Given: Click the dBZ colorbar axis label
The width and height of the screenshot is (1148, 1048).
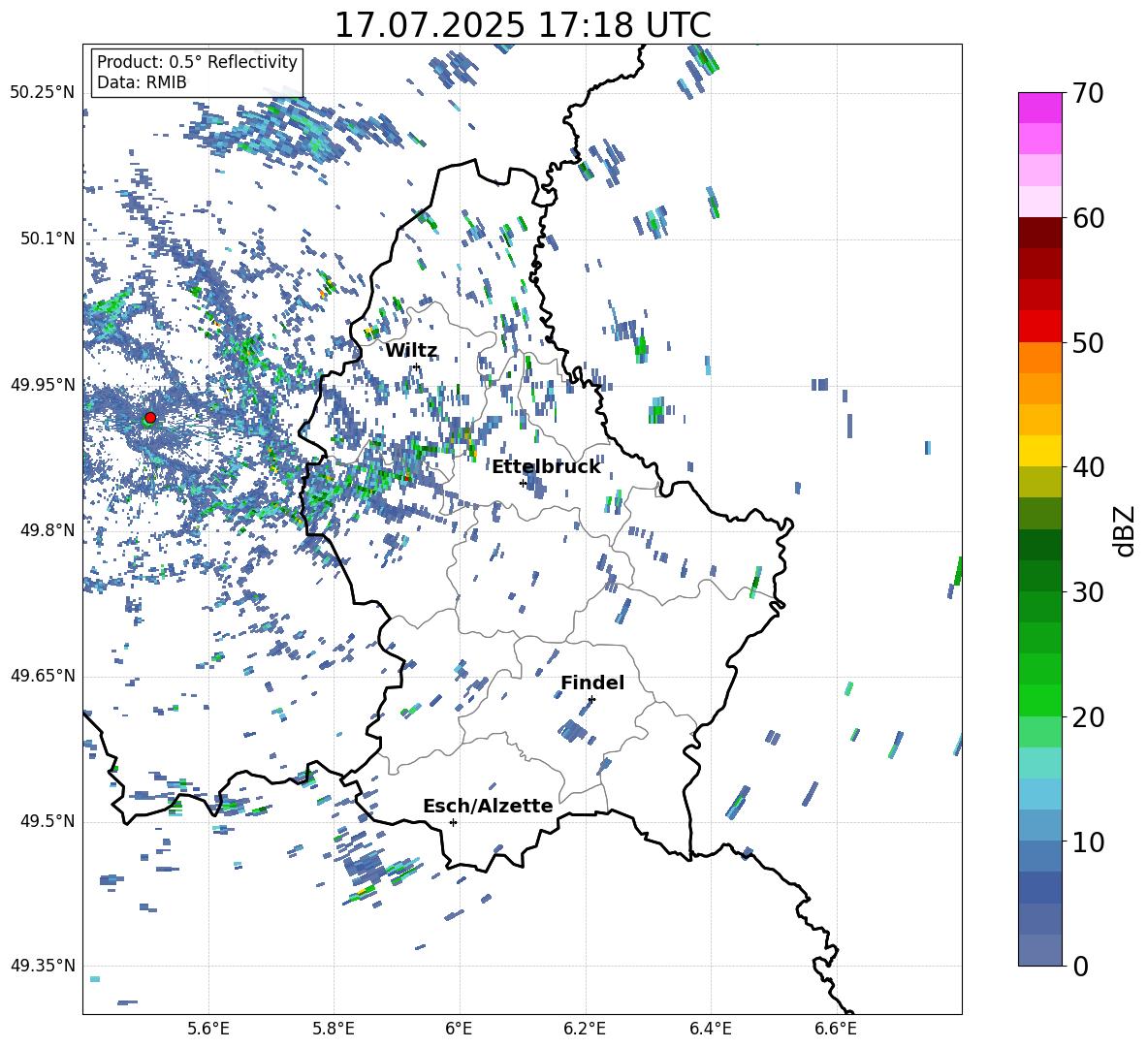Looking at the screenshot, I should [x=1126, y=530].
